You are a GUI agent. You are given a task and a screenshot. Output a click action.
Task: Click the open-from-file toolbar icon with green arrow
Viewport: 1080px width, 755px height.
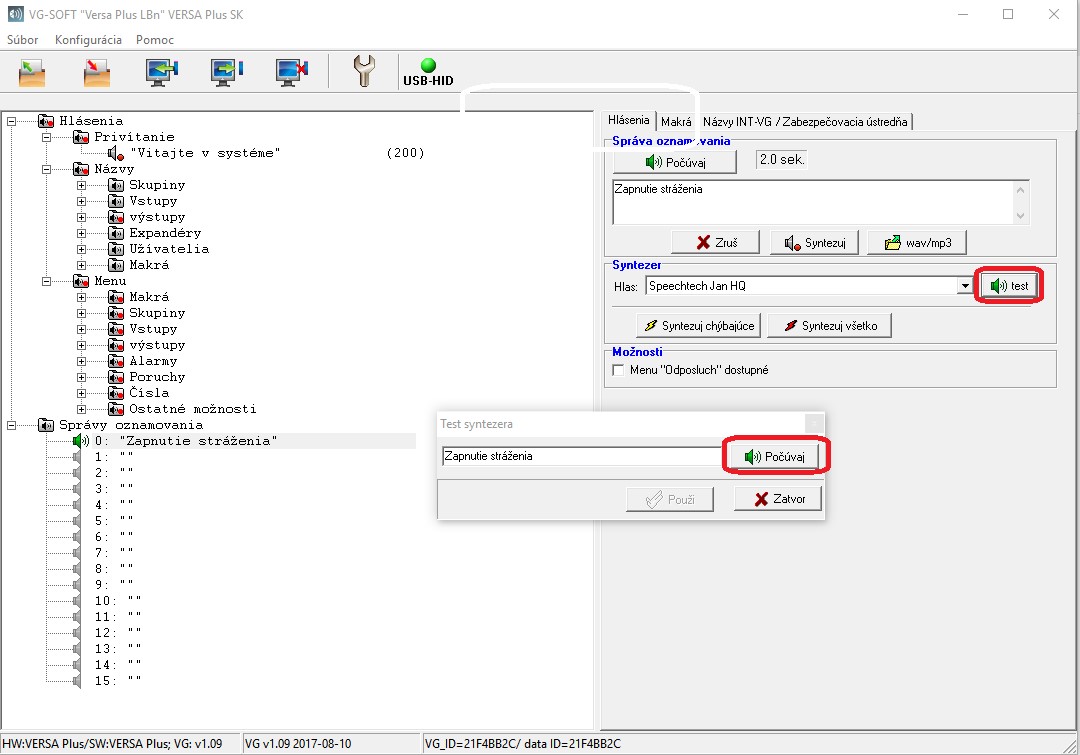click(33, 72)
